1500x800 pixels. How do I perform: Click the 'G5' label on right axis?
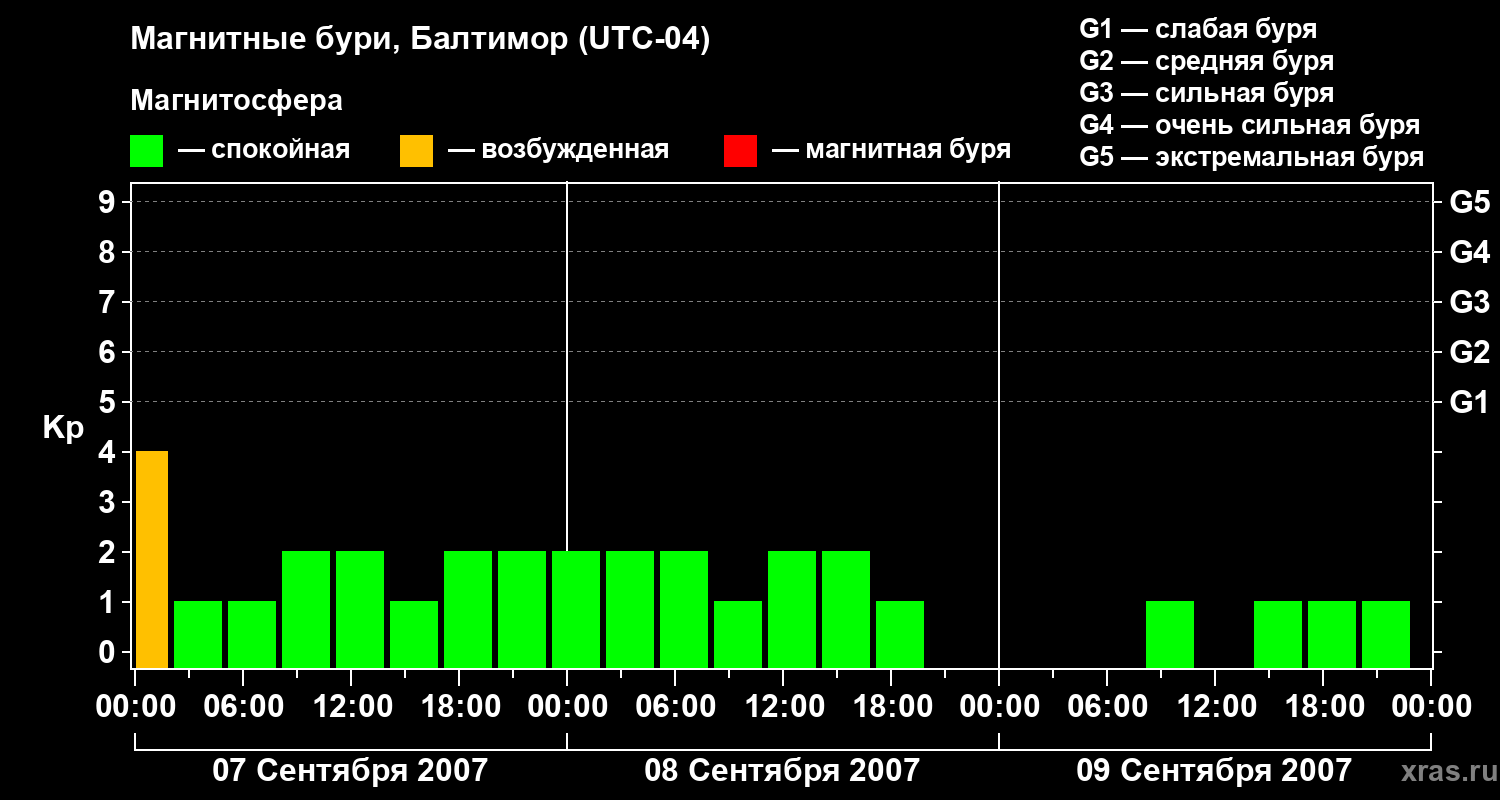[x=1469, y=202]
